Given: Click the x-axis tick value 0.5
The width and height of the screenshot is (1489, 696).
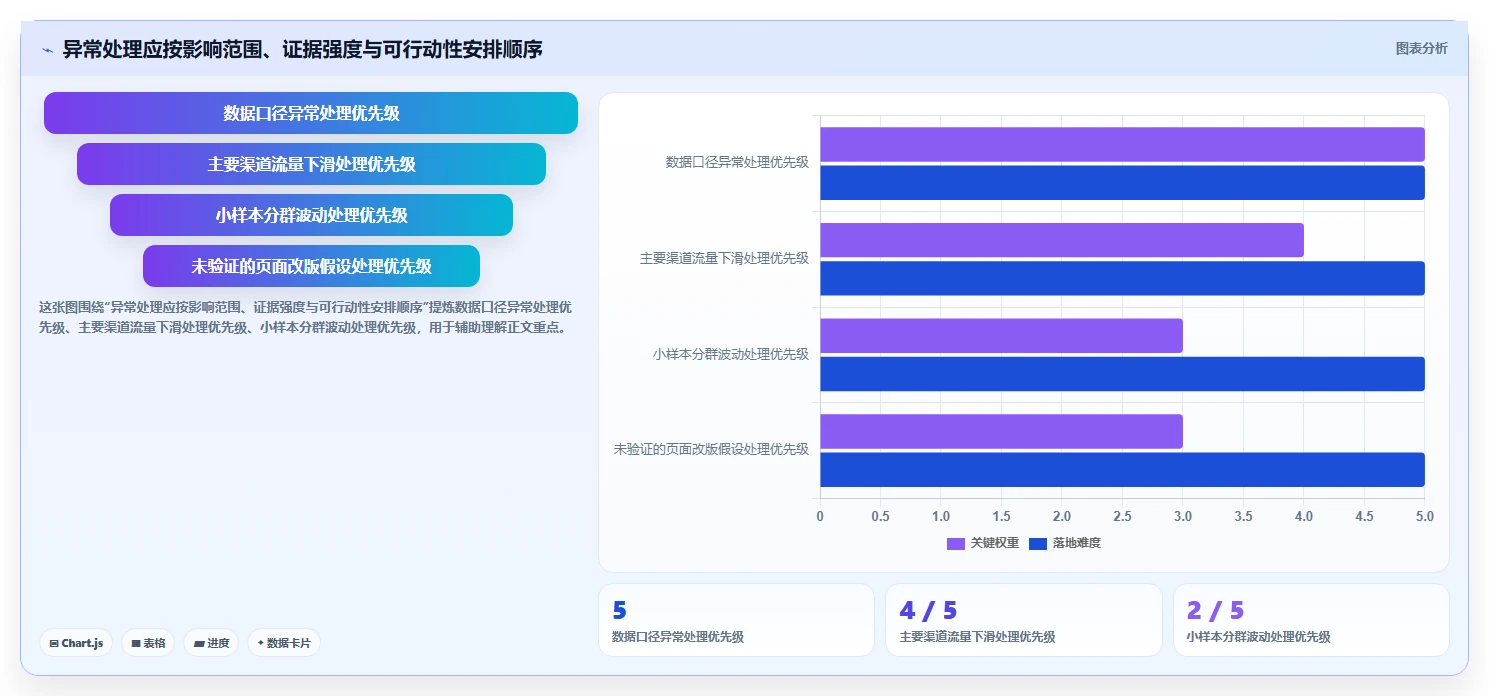Looking at the screenshot, I should tap(880, 516).
